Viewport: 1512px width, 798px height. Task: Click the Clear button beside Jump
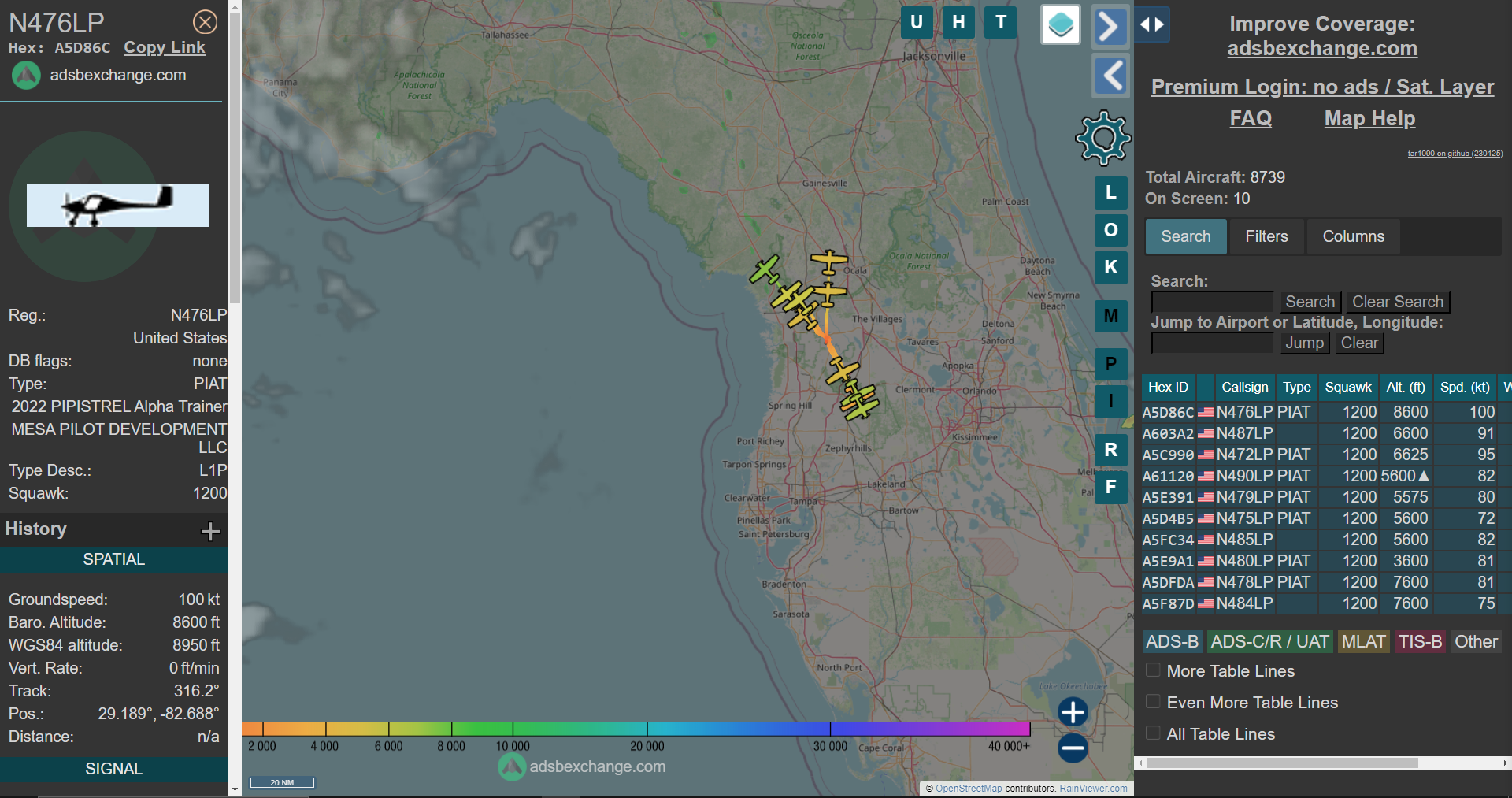coord(1359,343)
